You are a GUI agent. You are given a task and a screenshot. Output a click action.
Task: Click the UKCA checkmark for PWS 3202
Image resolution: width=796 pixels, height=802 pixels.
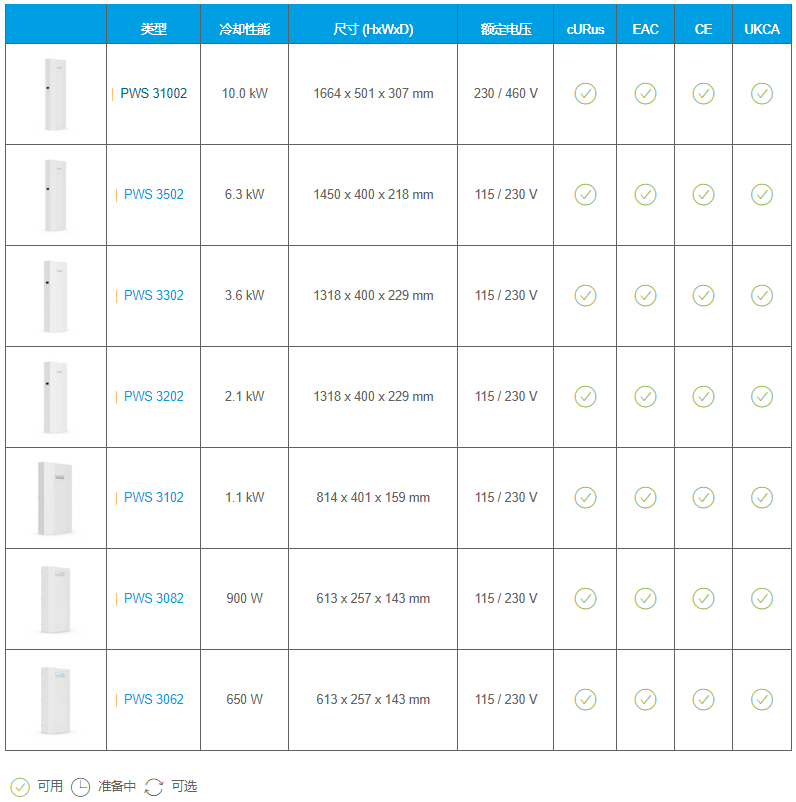762,397
